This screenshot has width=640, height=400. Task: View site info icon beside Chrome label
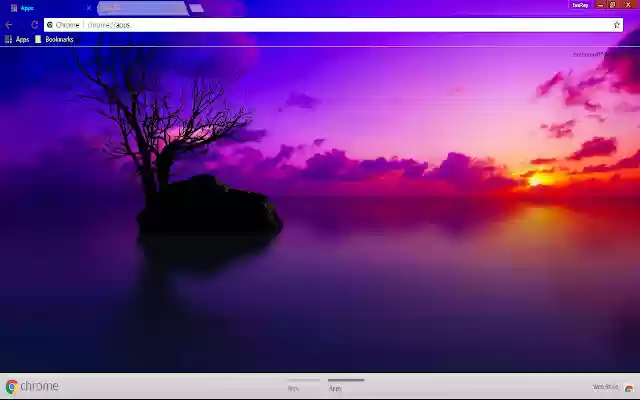tap(50, 25)
